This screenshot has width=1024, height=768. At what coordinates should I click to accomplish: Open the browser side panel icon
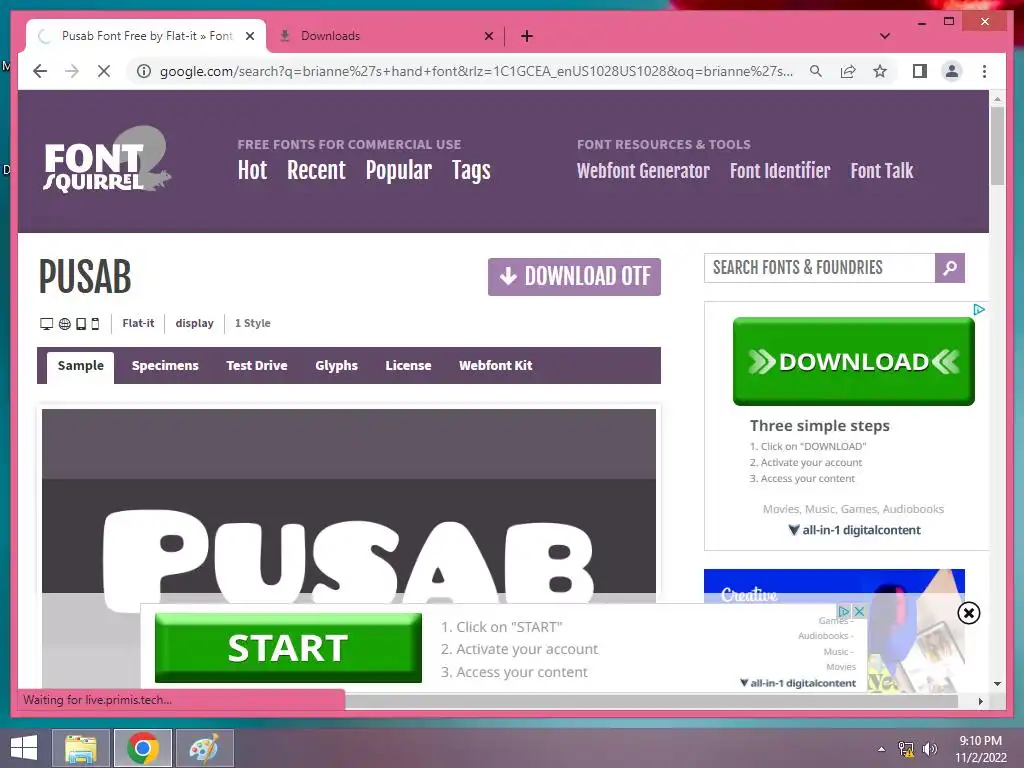[x=920, y=71]
